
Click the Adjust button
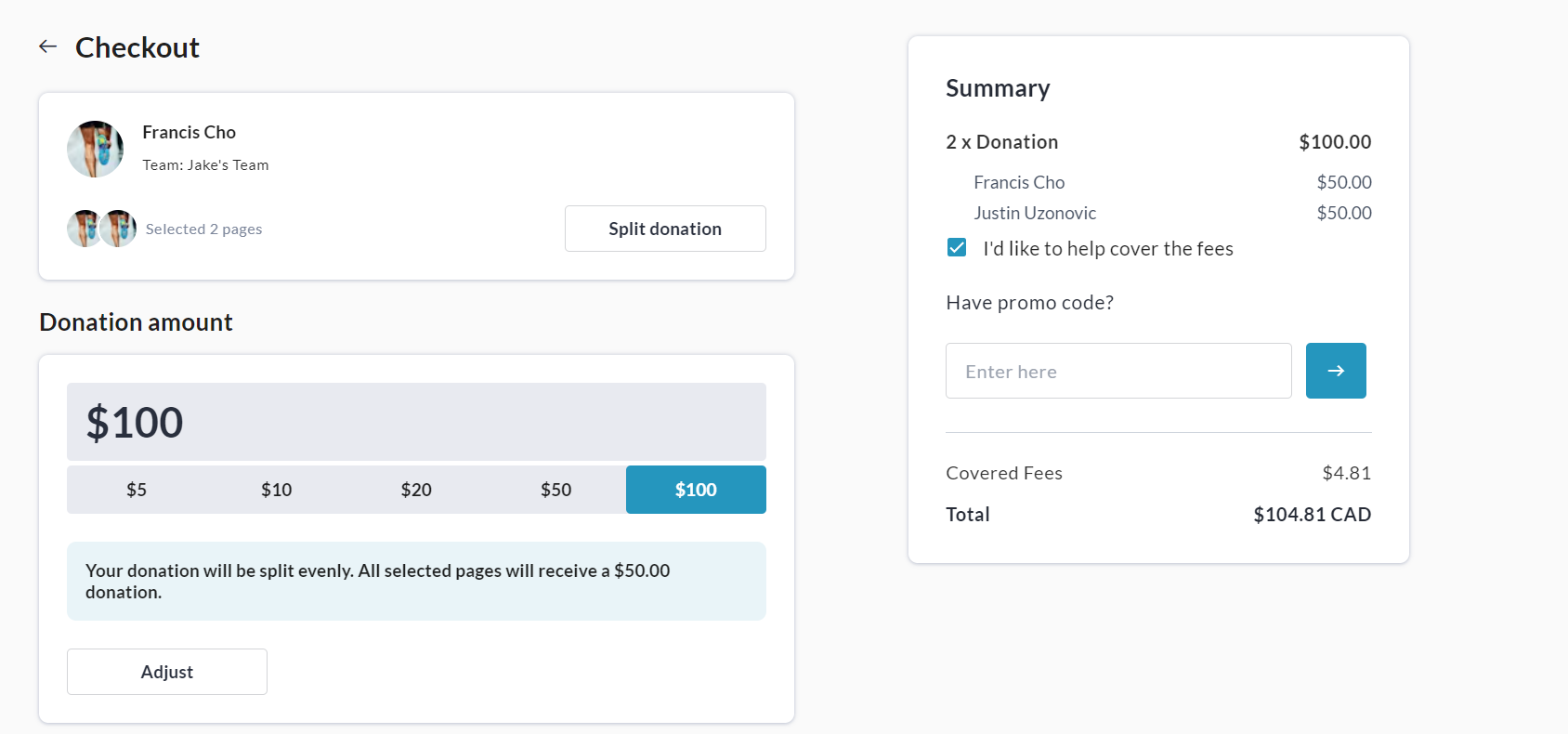tap(167, 672)
